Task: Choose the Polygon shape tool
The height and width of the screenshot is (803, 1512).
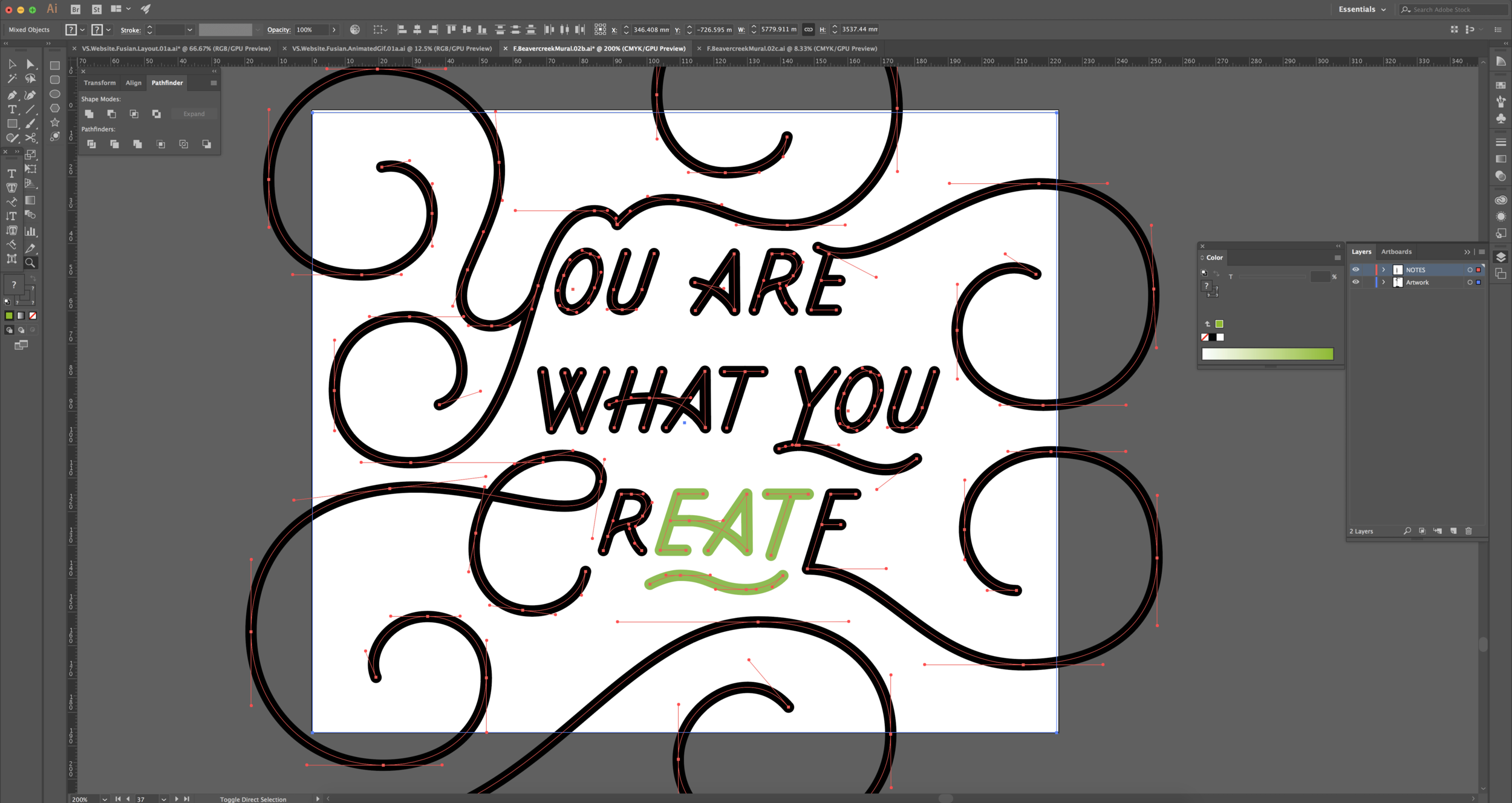Action: pyautogui.click(x=54, y=108)
